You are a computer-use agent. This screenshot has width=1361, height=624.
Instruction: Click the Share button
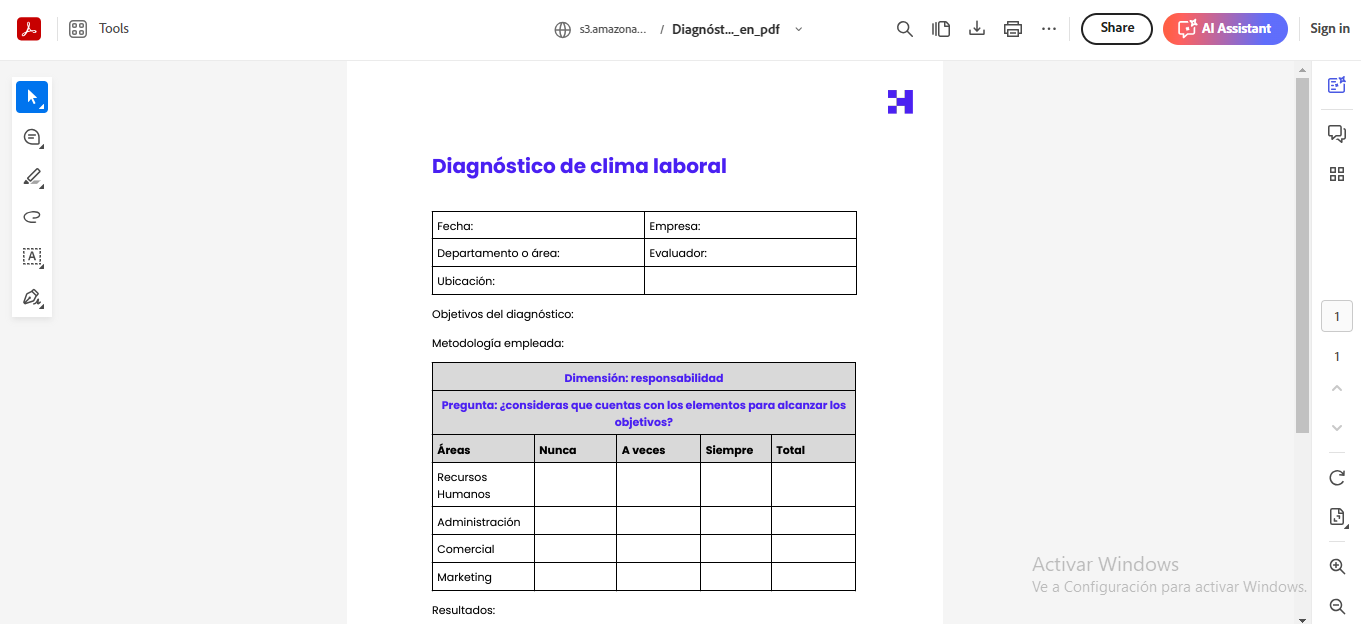pyautogui.click(x=1116, y=28)
